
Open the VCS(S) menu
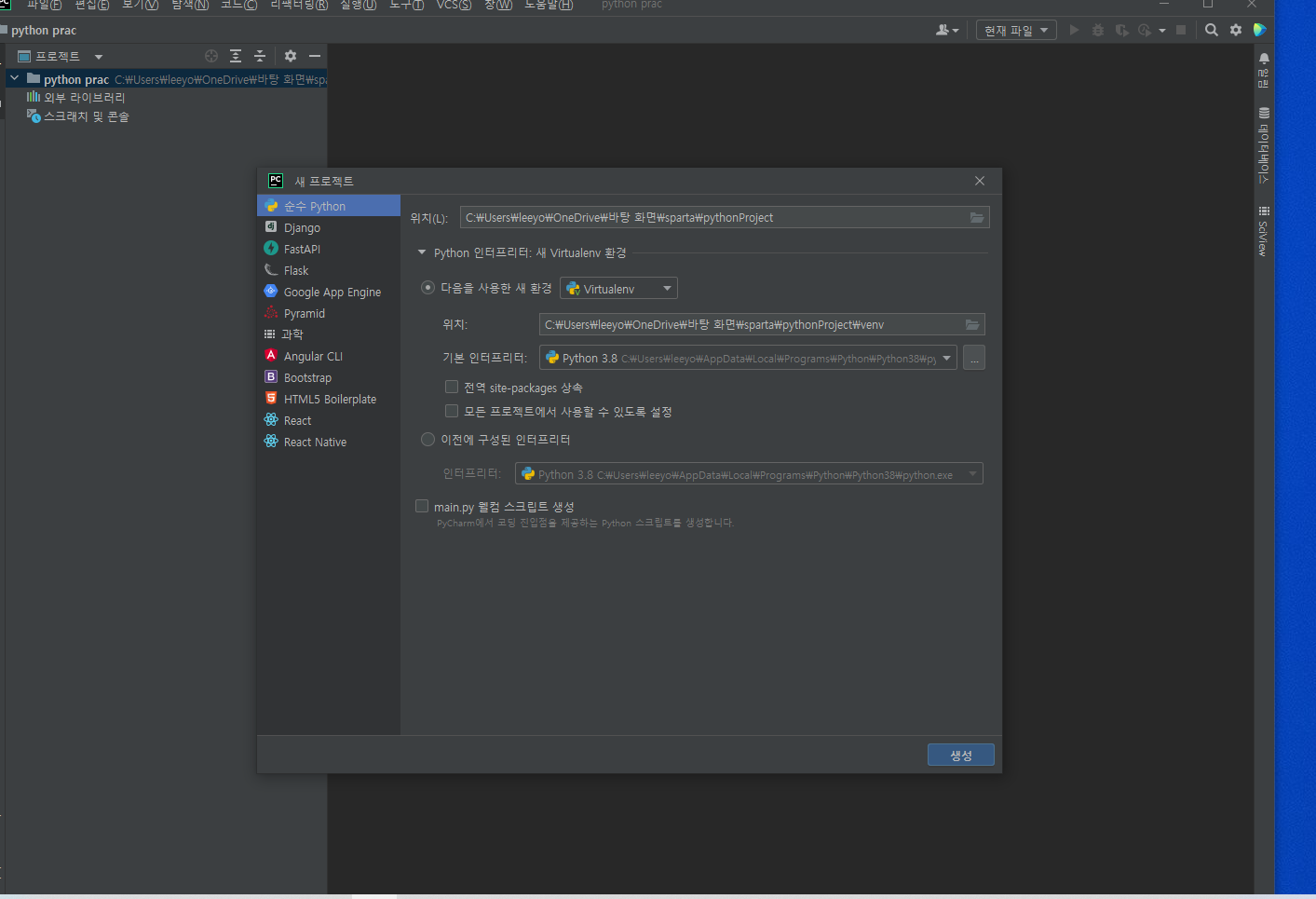click(x=454, y=5)
